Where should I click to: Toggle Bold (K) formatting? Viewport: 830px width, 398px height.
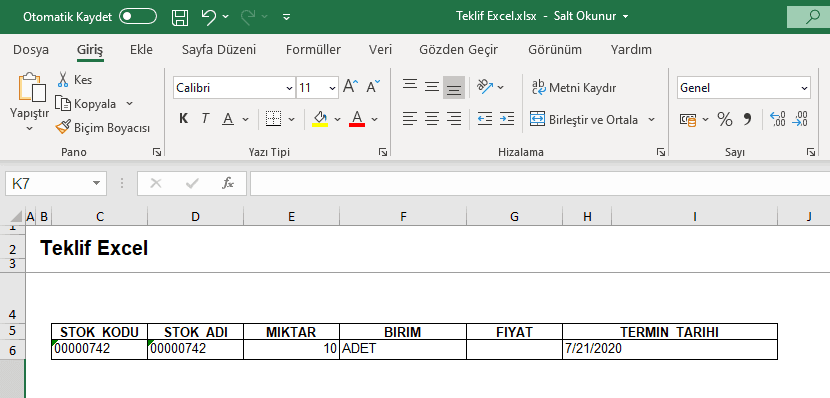point(184,119)
